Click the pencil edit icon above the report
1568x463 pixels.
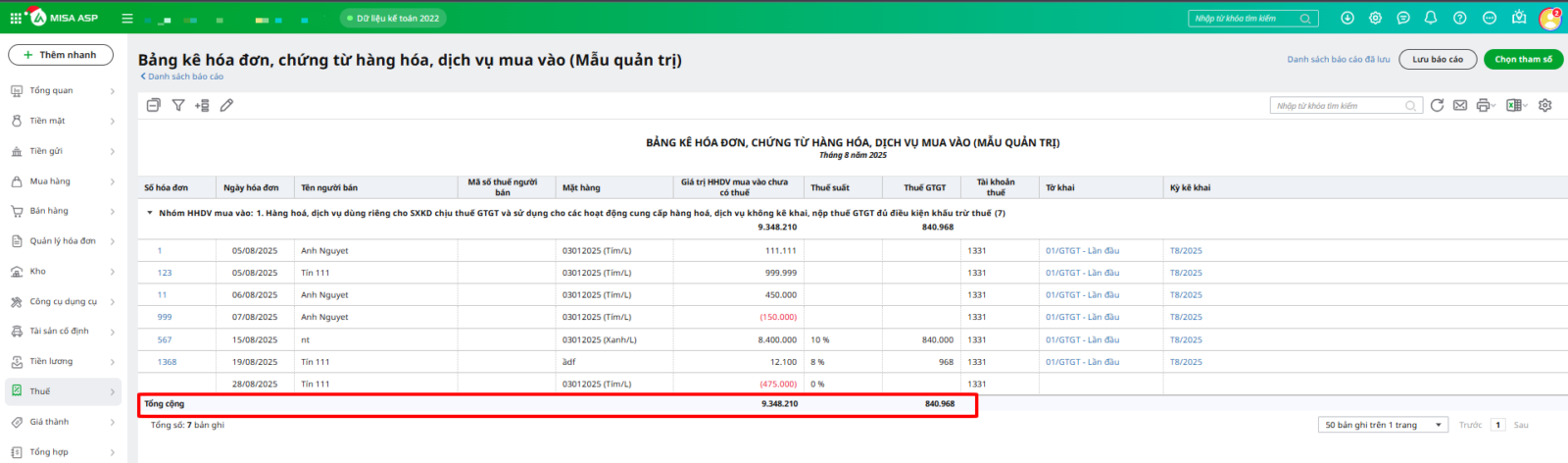[x=226, y=105]
